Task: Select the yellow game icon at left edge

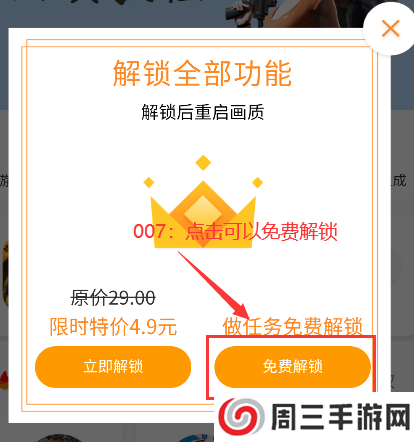Action: (4, 273)
